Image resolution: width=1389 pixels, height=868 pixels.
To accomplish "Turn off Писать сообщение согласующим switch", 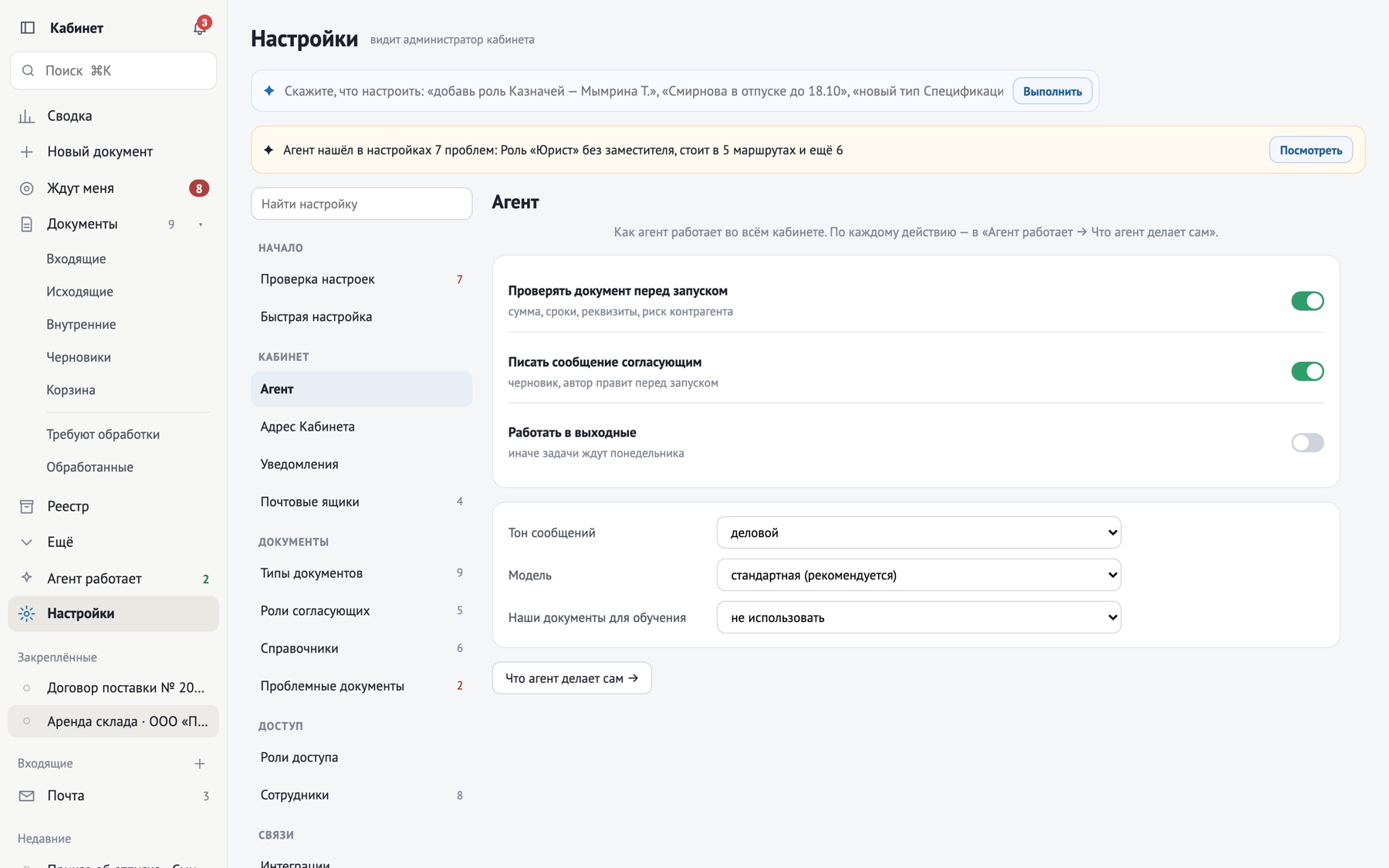I will pyautogui.click(x=1307, y=371).
